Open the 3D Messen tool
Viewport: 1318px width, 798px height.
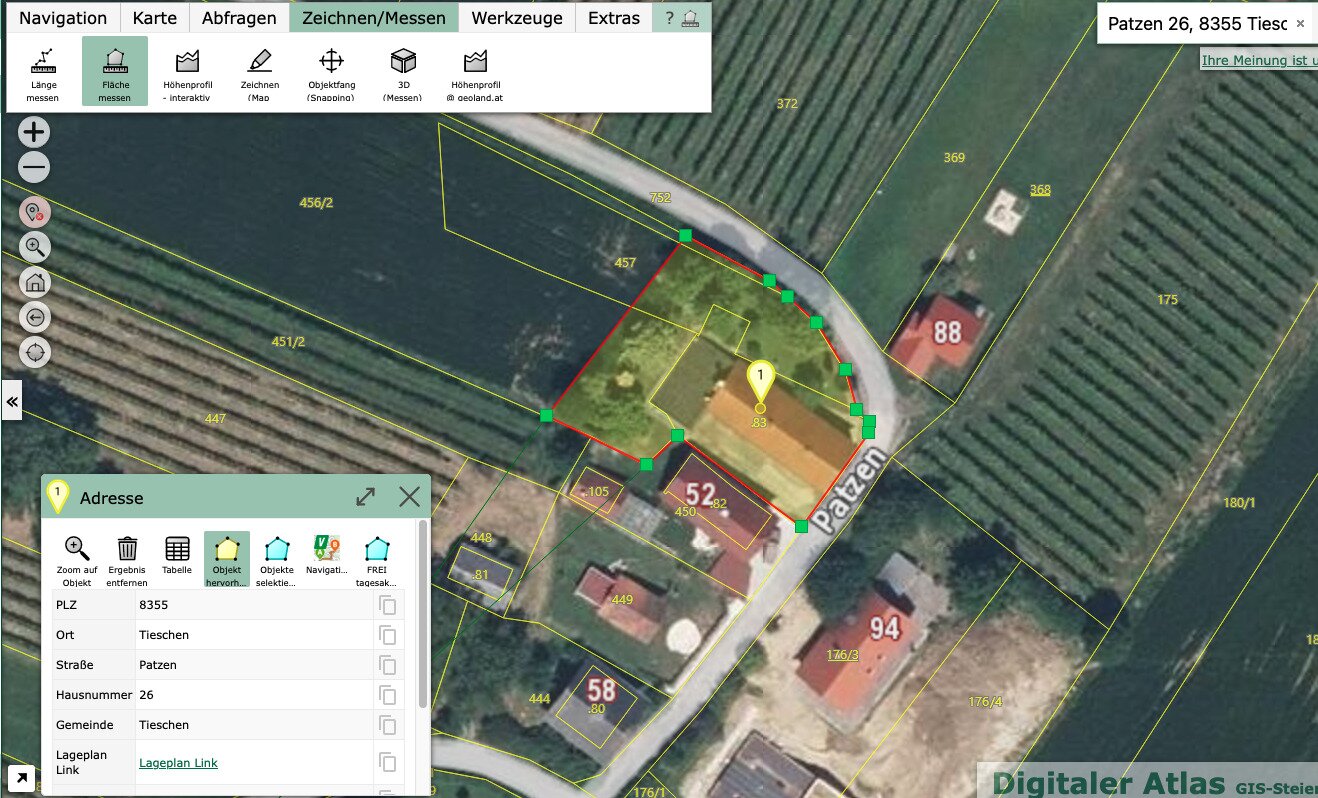tap(403, 73)
